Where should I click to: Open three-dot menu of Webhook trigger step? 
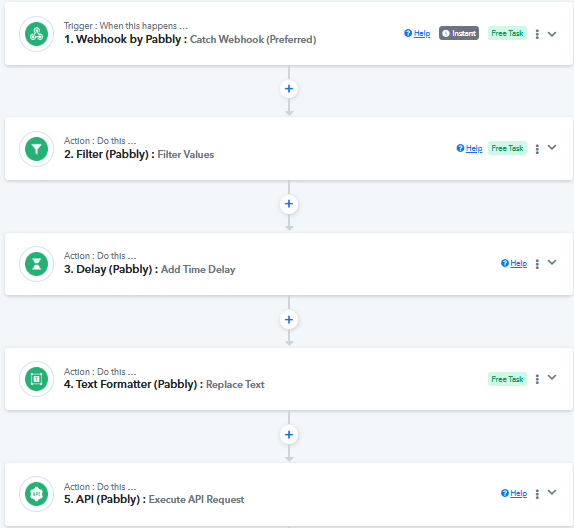point(537,34)
